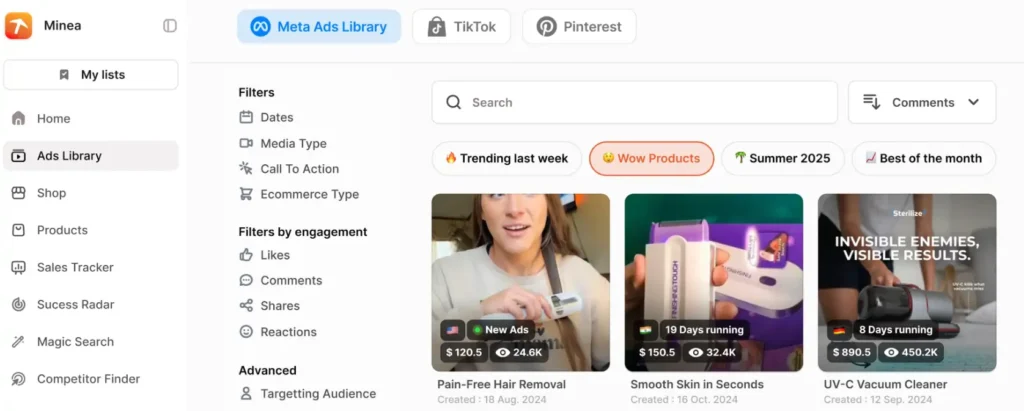The image size is (1024, 411).
Task: Open My lists button
Action: point(91,74)
